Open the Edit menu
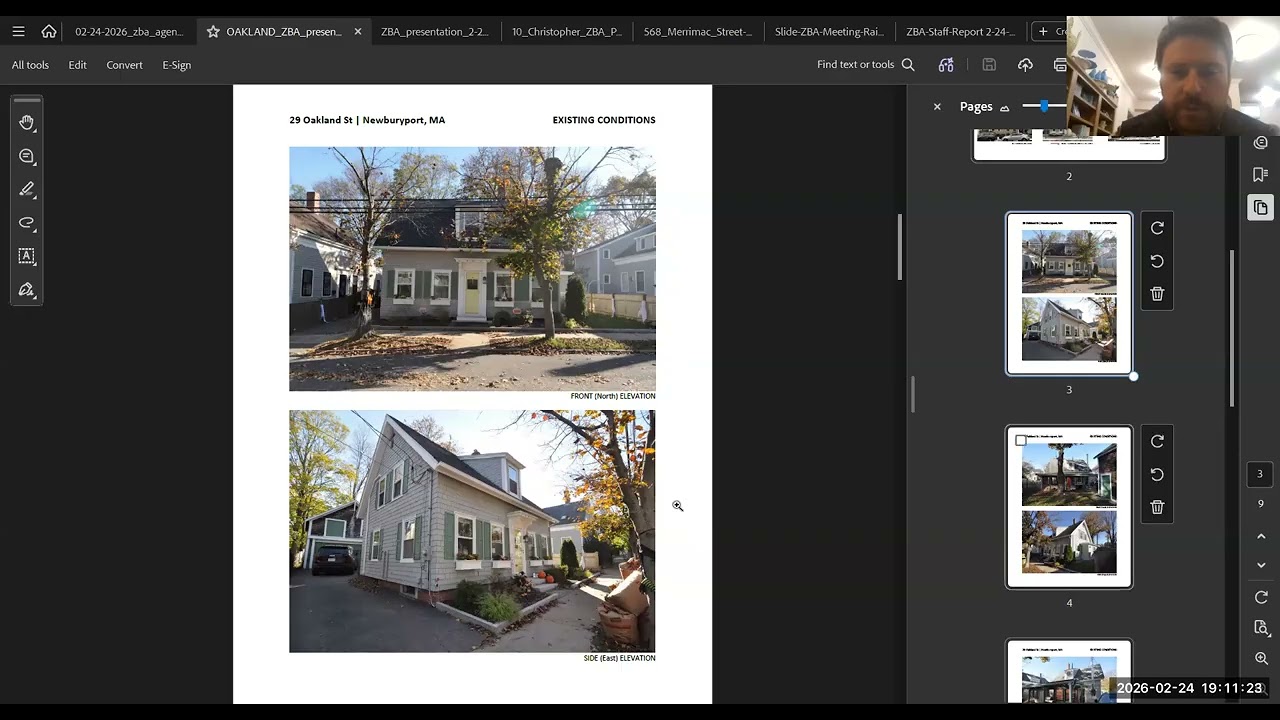 click(77, 65)
